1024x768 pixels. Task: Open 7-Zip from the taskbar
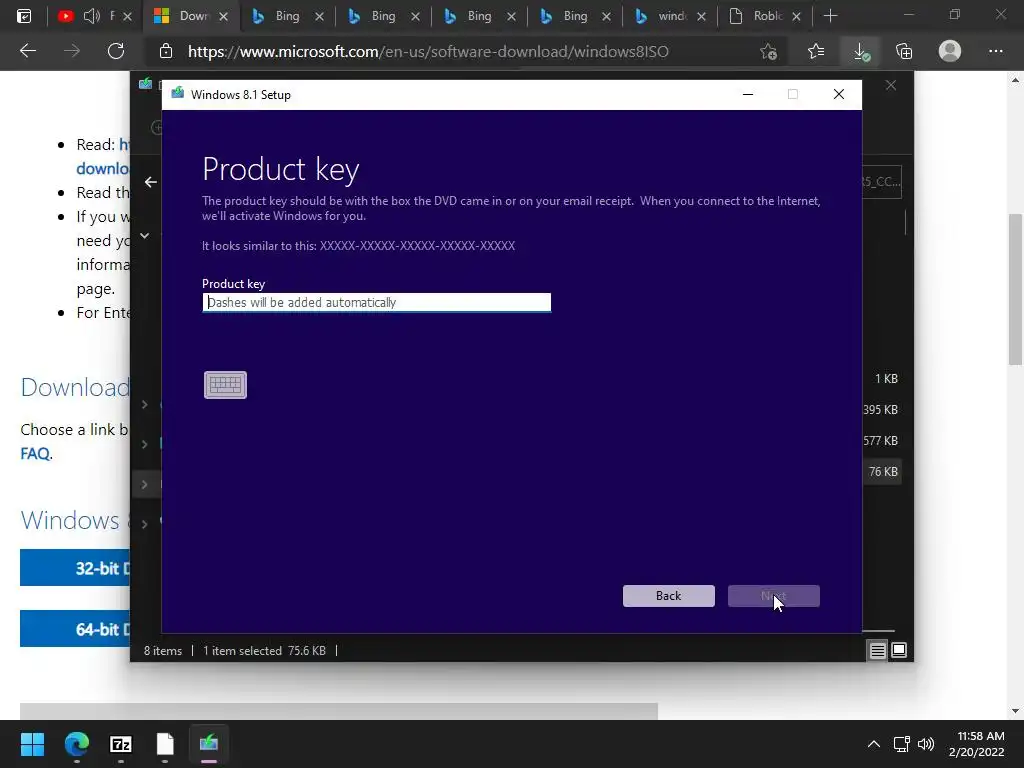pos(121,744)
